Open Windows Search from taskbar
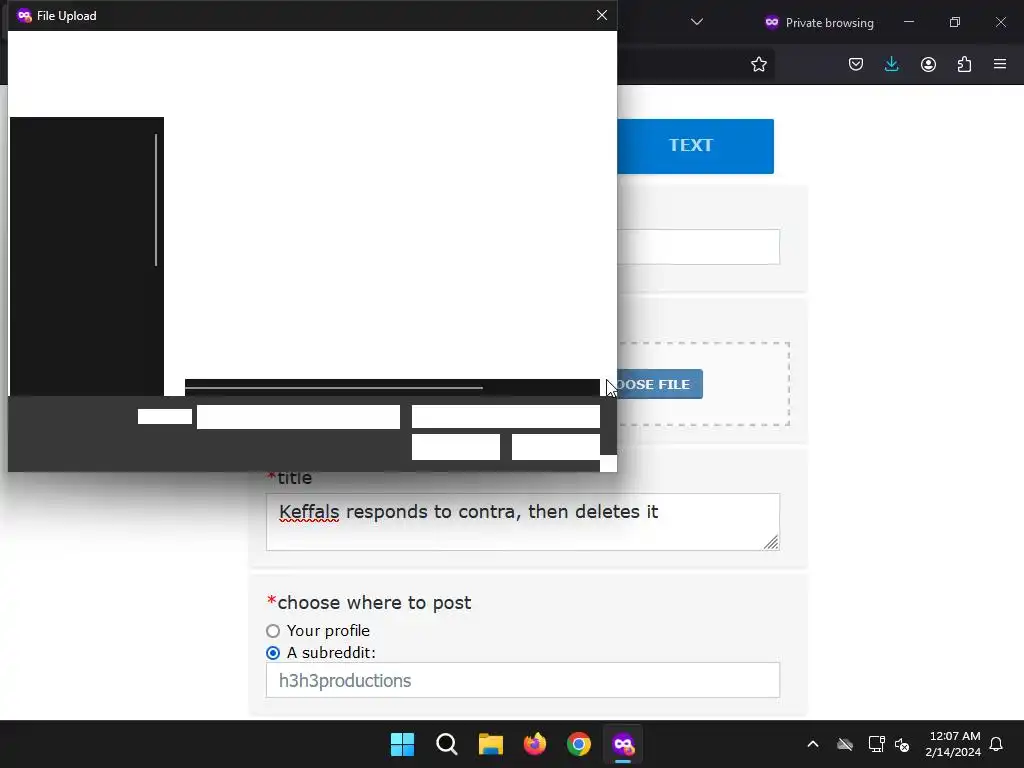The width and height of the screenshot is (1024, 768). click(447, 744)
